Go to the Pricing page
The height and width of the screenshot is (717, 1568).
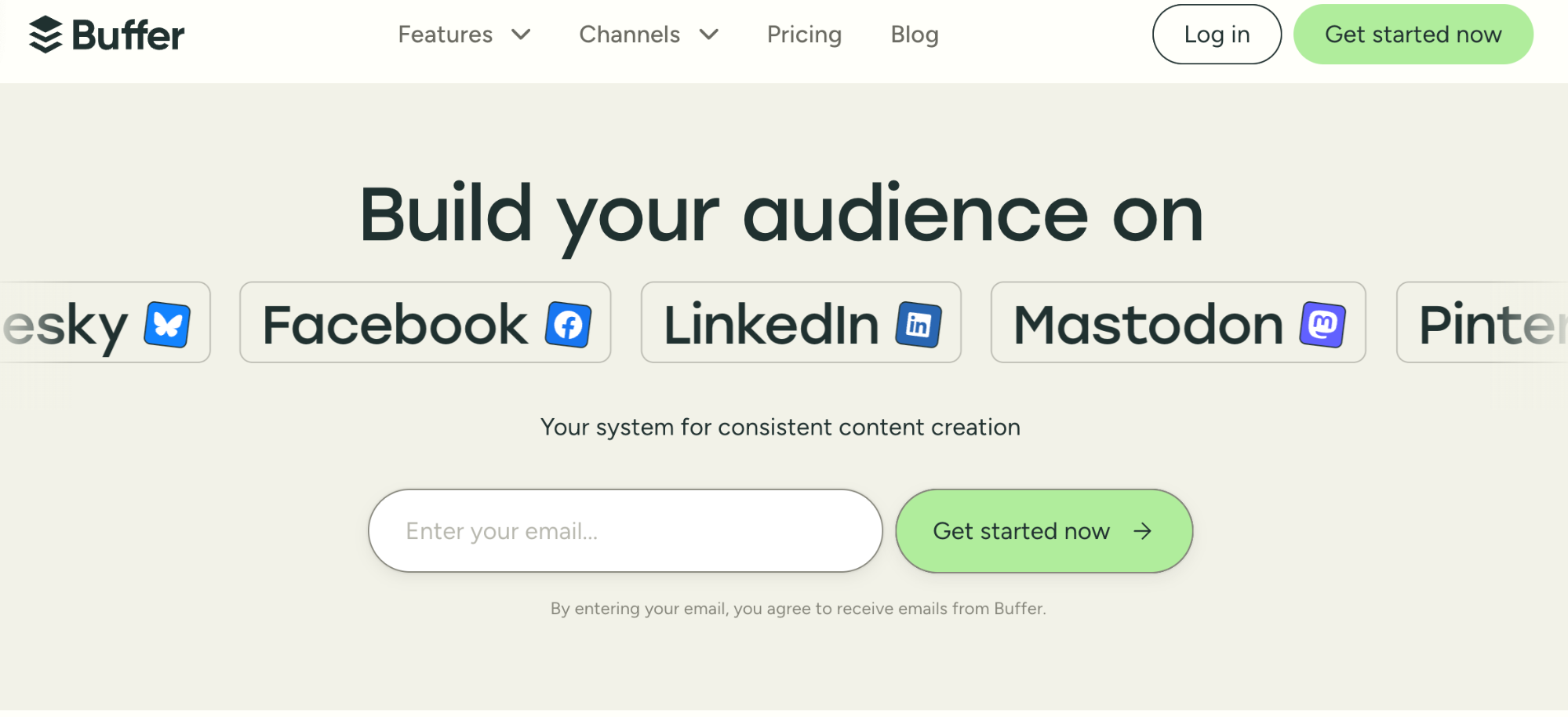click(804, 35)
